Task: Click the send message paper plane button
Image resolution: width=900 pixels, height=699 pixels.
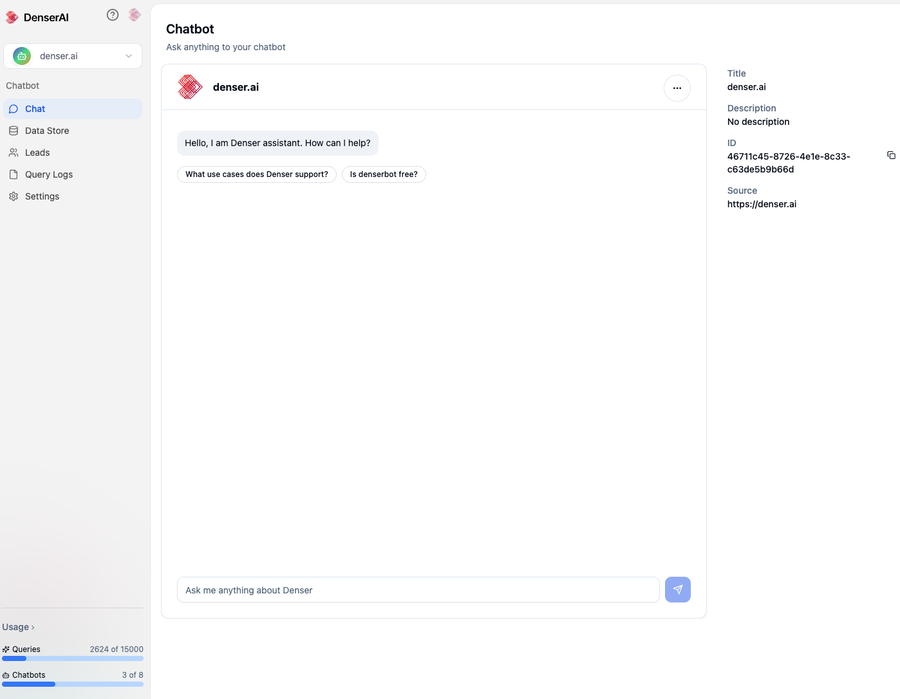Action: [677, 589]
